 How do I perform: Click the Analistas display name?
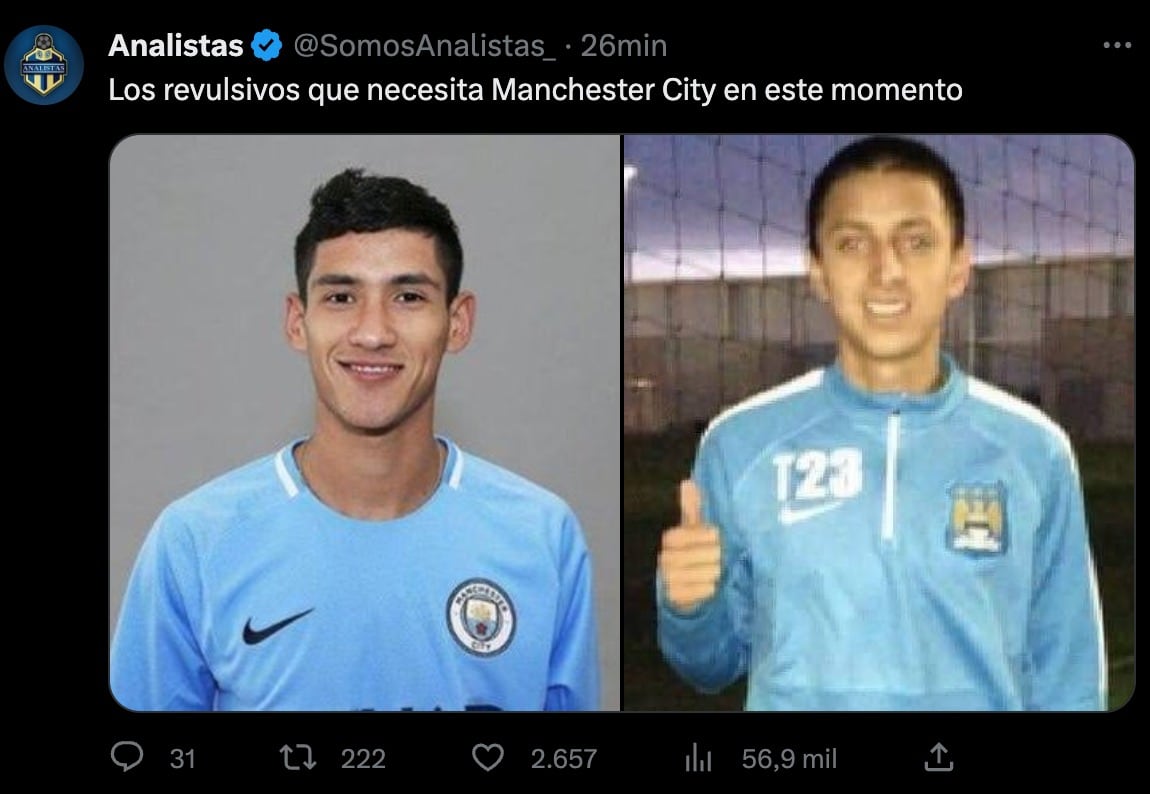coord(176,45)
